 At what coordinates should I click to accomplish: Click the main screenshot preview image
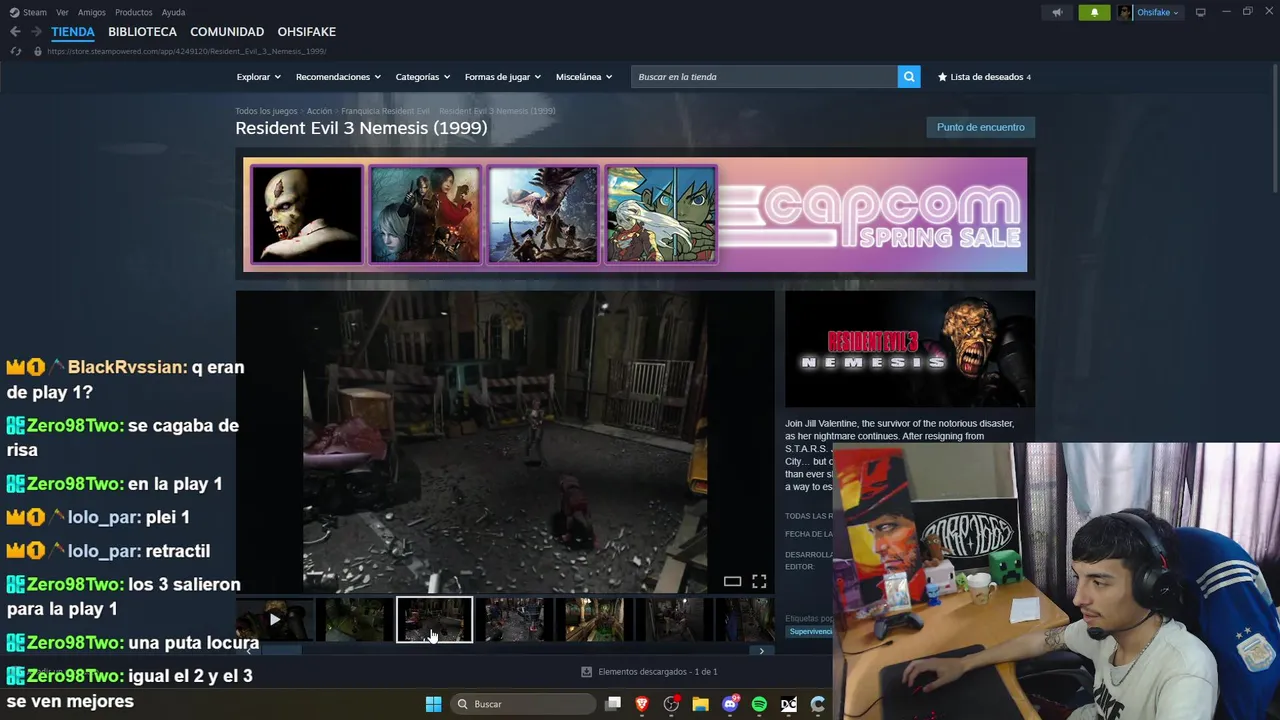[x=505, y=442]
